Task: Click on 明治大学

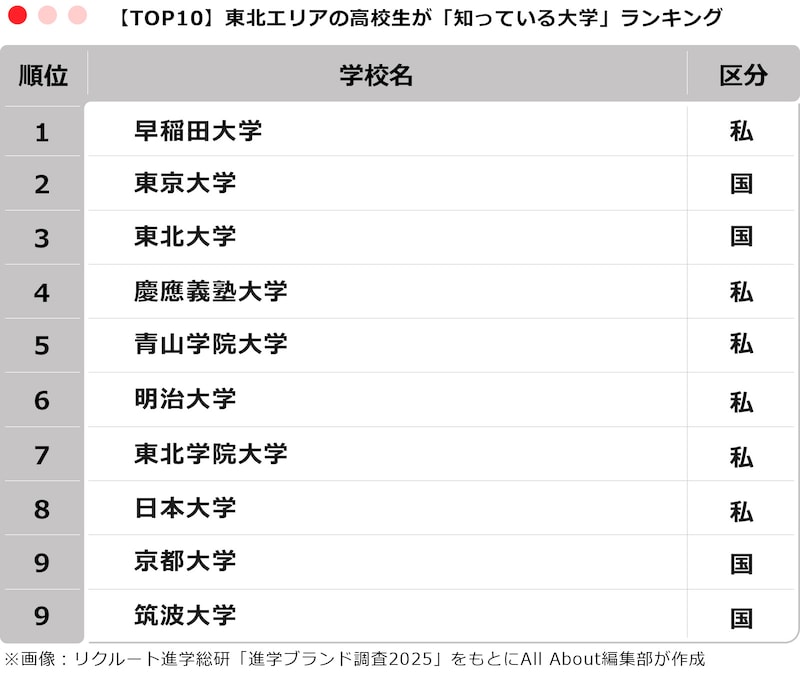Action: click(185, 400)
